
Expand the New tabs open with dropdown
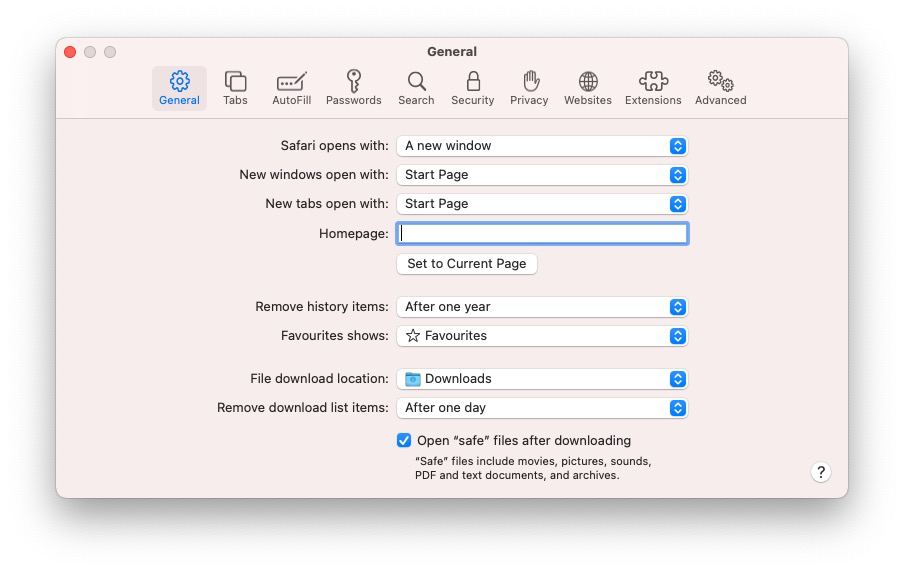click(542, 204)
